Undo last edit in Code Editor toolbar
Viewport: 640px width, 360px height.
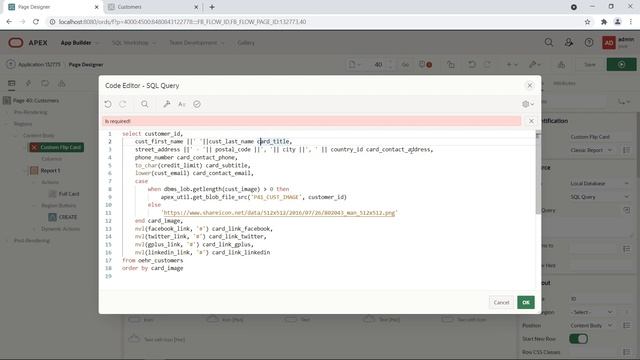coord(108,104)
